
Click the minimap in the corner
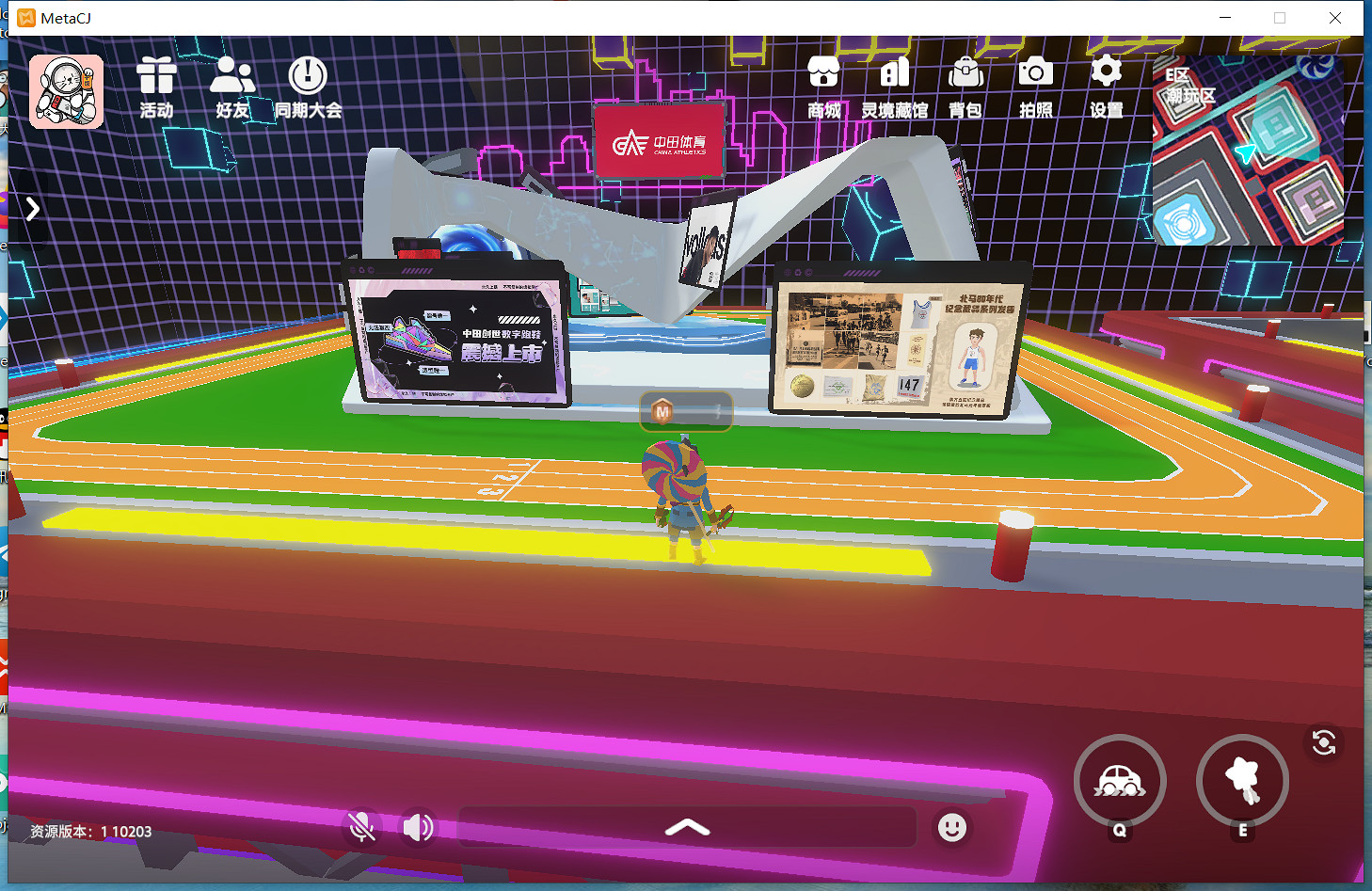coord(1249,151)
